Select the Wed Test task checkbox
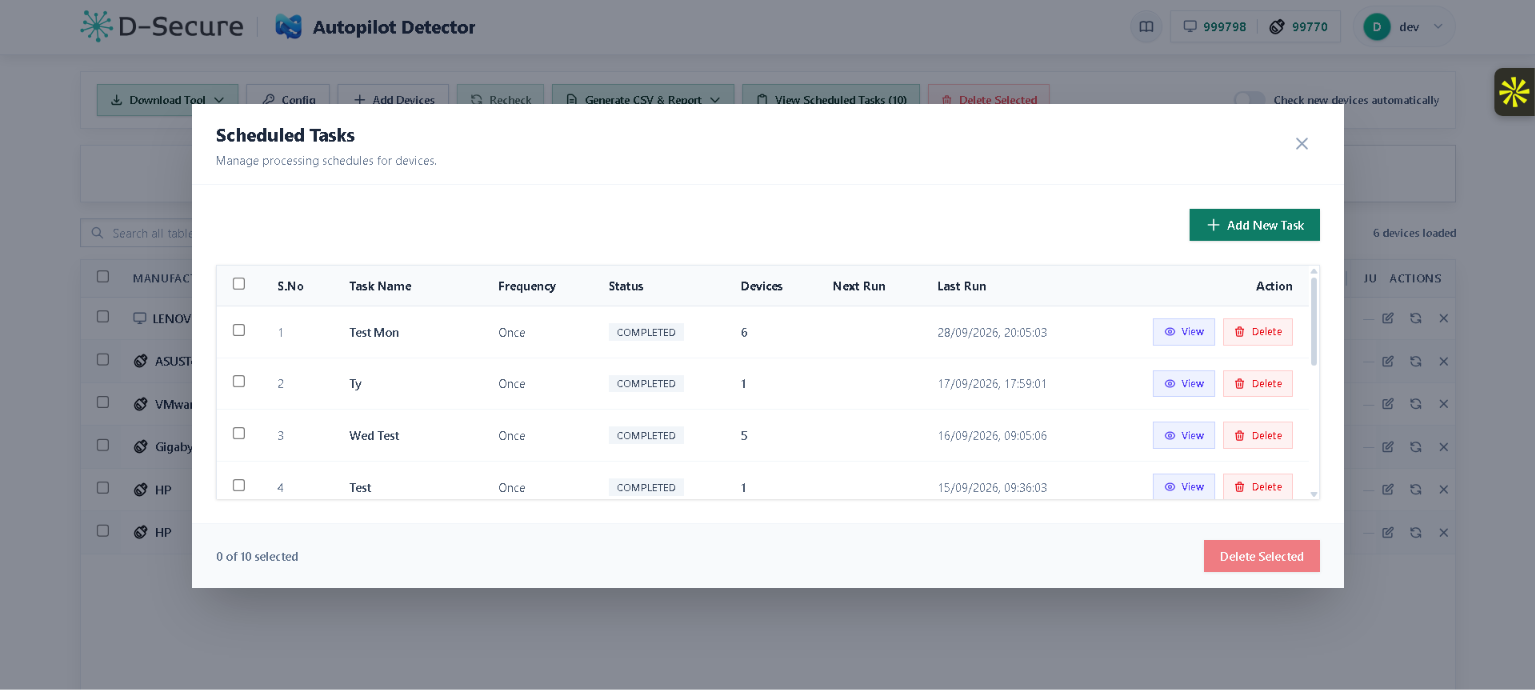 [x=239, y=433]
